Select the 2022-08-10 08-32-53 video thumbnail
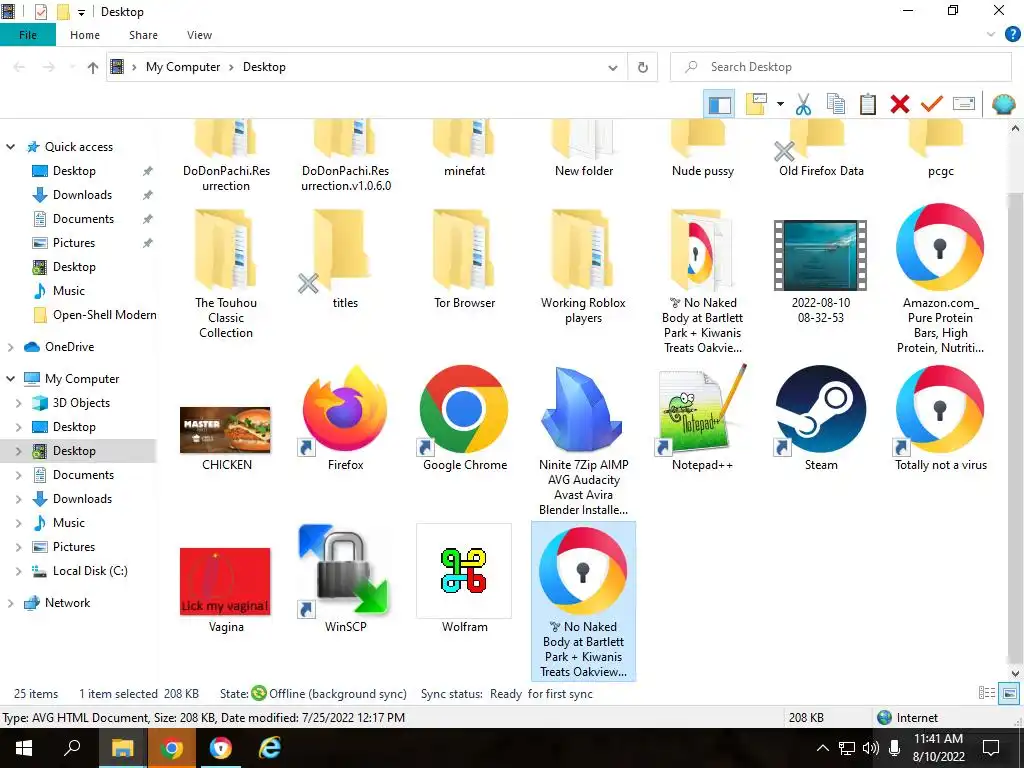Viewport: 1024px width, 768px height. 821,255
